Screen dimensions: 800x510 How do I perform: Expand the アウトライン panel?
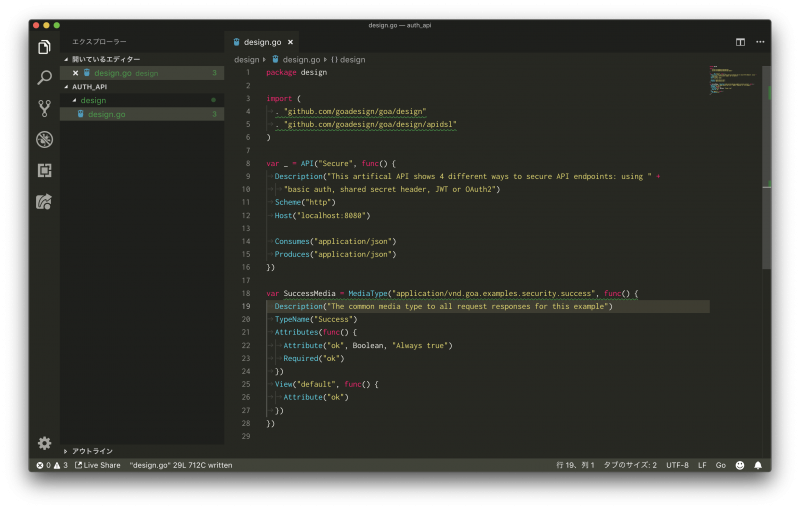[92, 451]
